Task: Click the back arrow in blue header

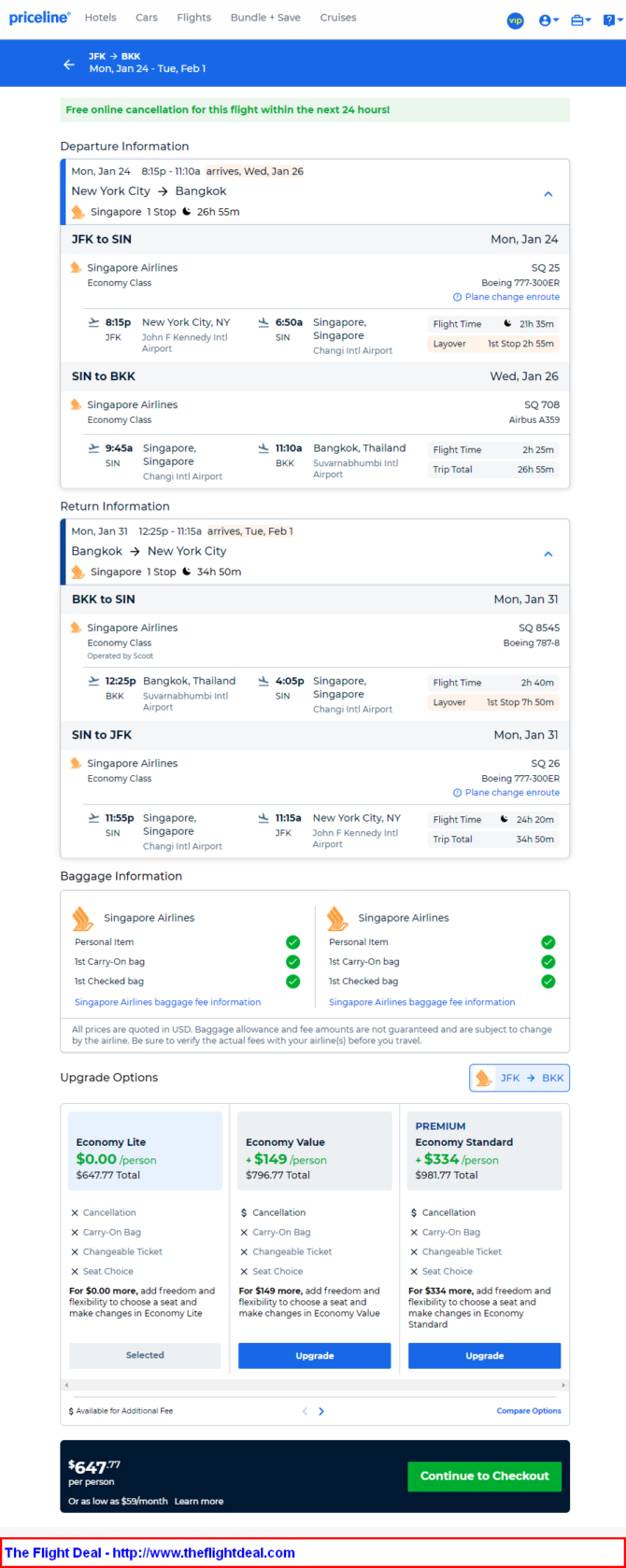Action: [68, 64]
